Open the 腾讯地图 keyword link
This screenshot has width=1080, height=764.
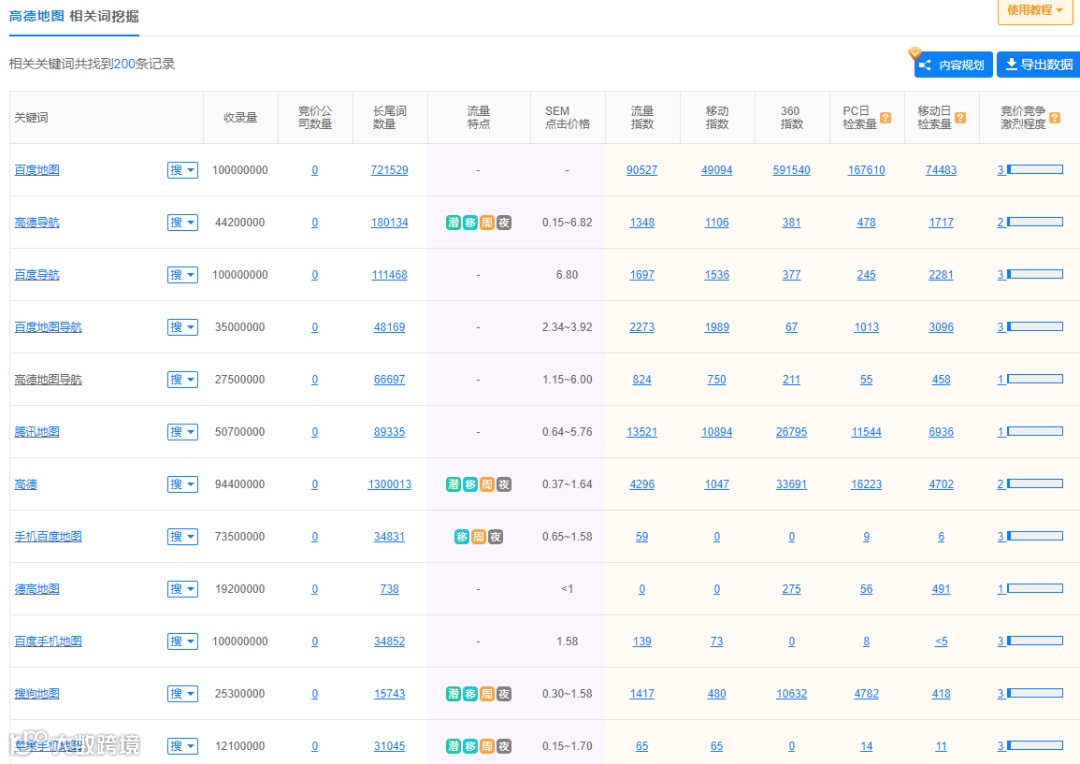[37, 432]
